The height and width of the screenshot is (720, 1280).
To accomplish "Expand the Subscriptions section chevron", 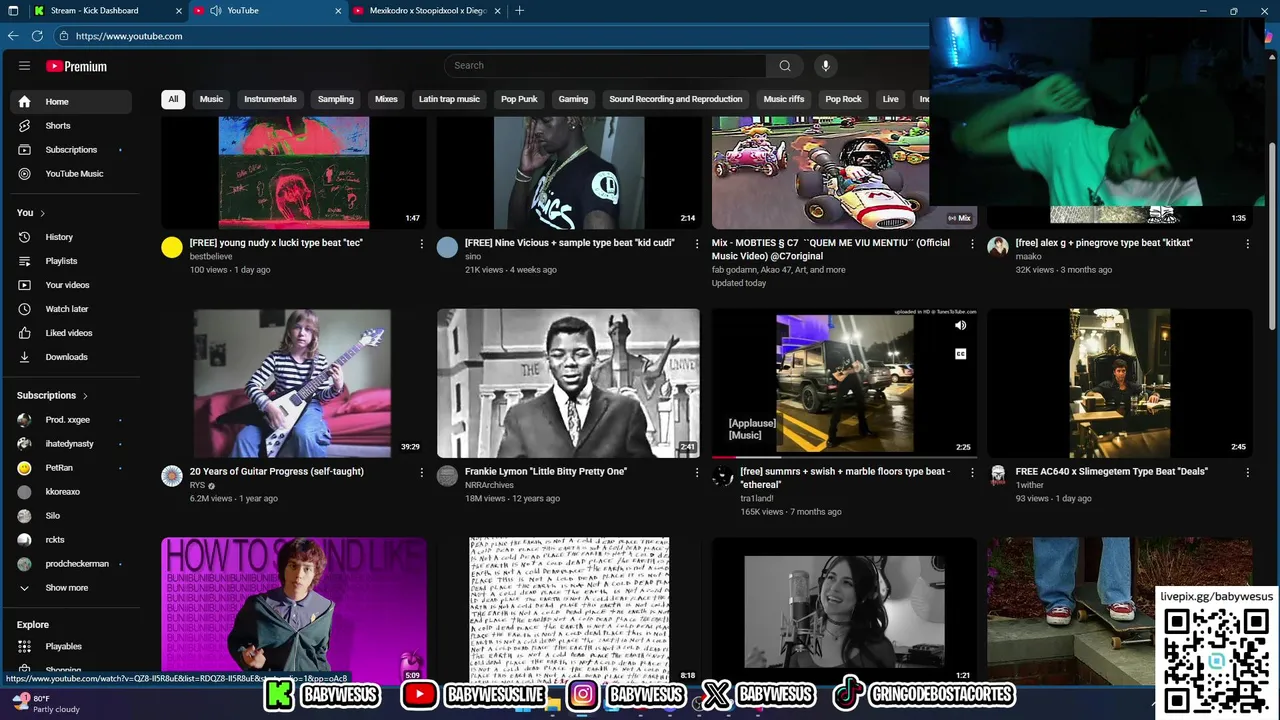I will (85, 396).
